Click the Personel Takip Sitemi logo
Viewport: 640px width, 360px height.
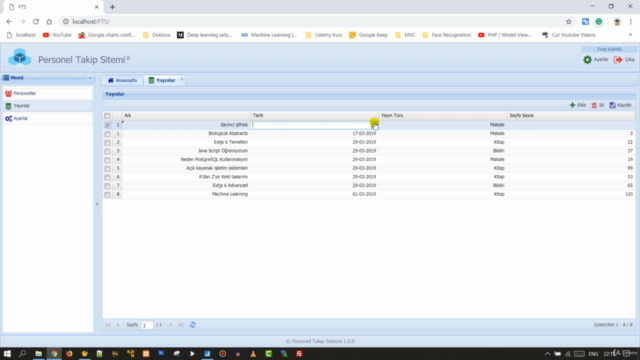[x=19, y=58]
